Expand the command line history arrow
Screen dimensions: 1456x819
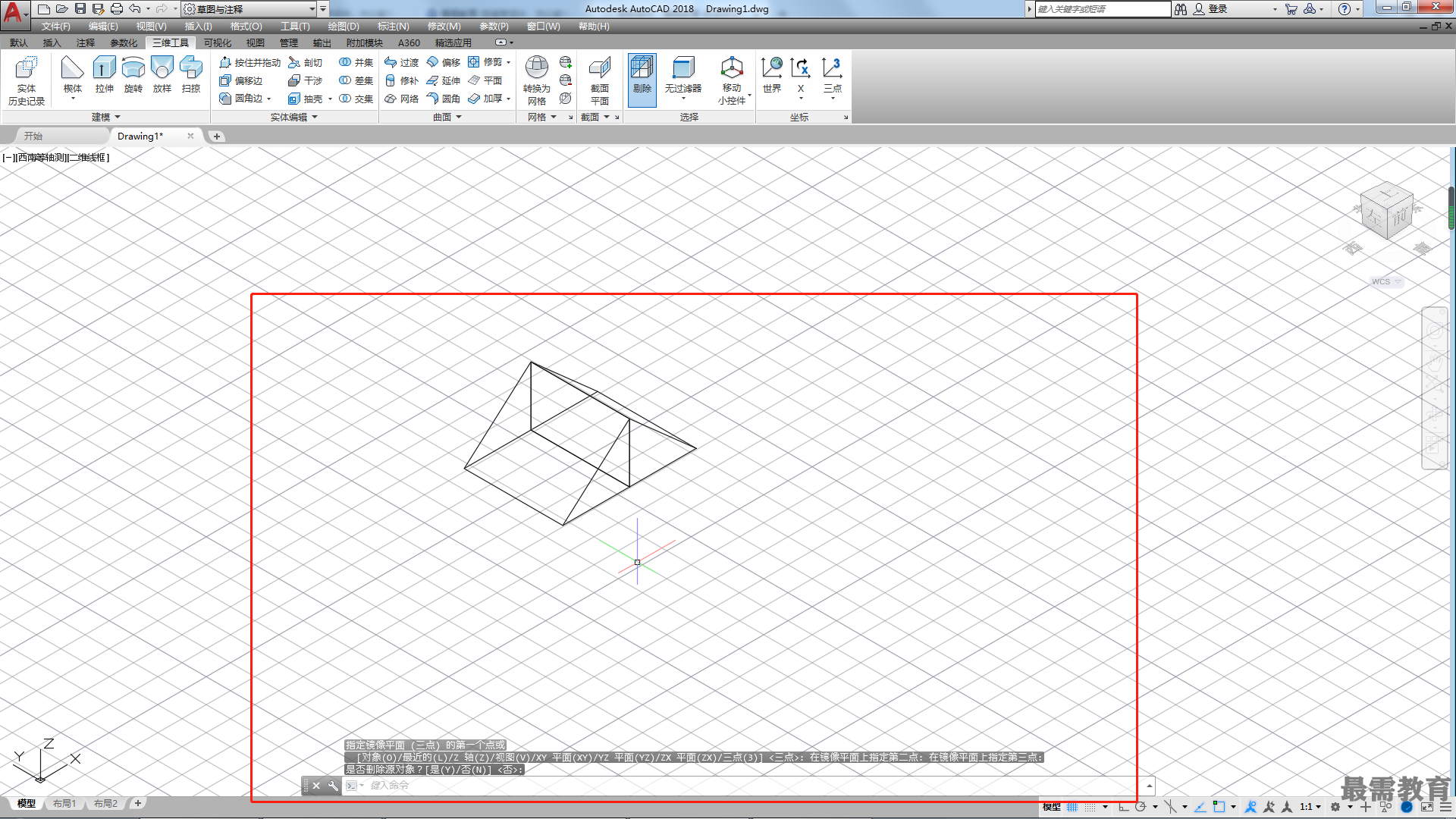pos(1150,786)
